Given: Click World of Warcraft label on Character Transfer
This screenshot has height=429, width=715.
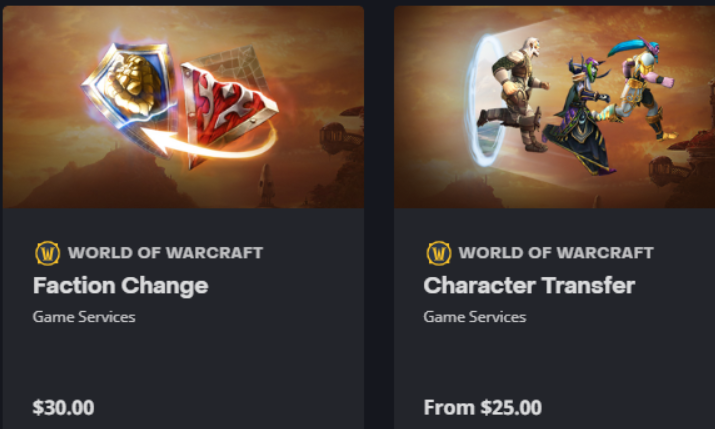Looking at the screenshot, I should coord(556,253).
